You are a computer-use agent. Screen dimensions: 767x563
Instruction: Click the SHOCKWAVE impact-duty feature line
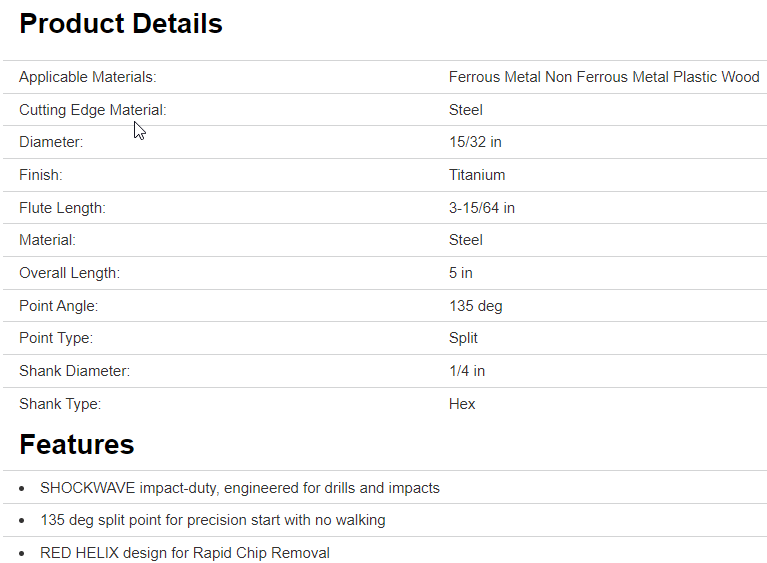point(240,488)
